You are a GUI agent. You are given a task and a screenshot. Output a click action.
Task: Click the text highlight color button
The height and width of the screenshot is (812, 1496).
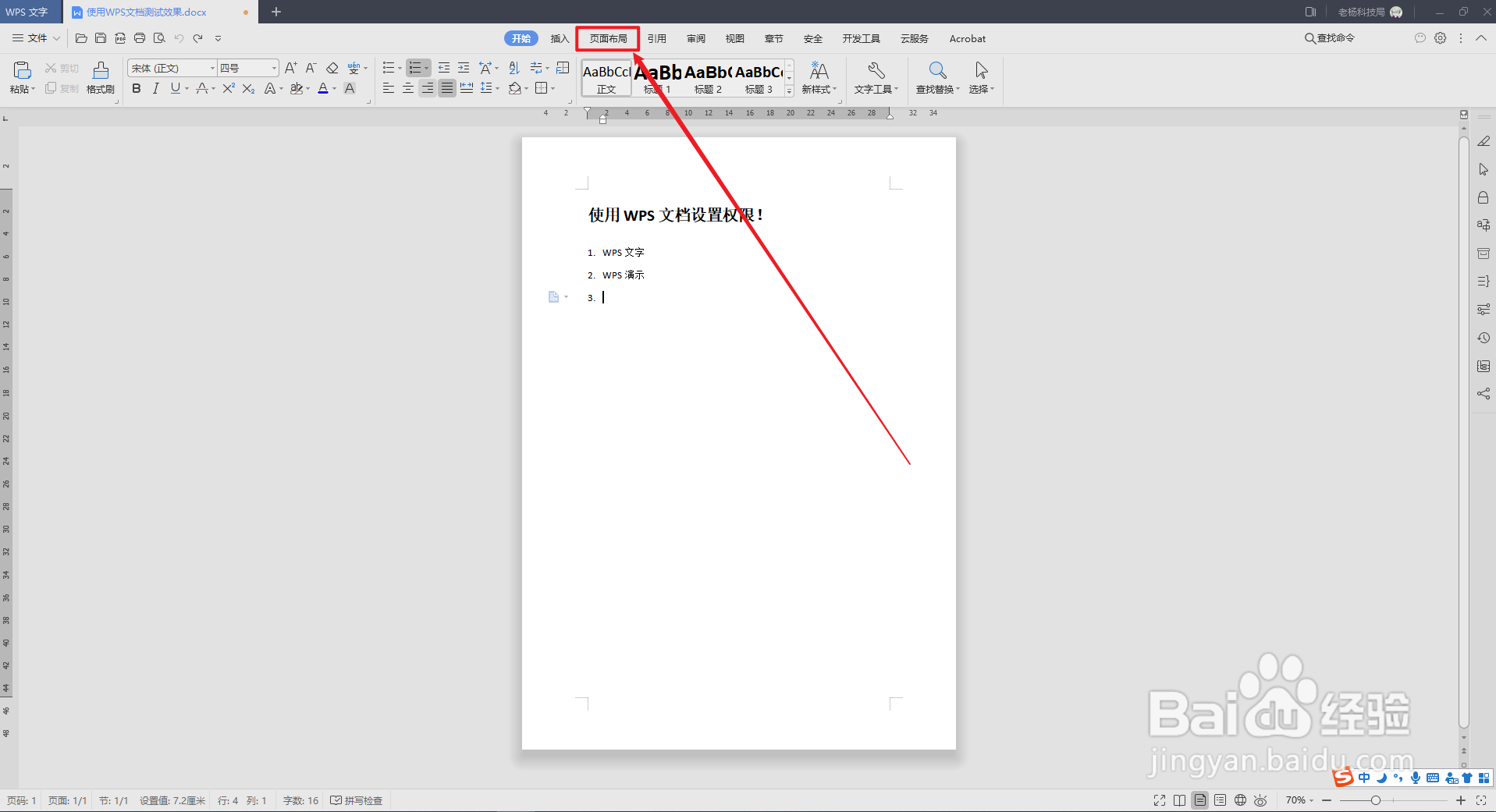pos(296,89)
